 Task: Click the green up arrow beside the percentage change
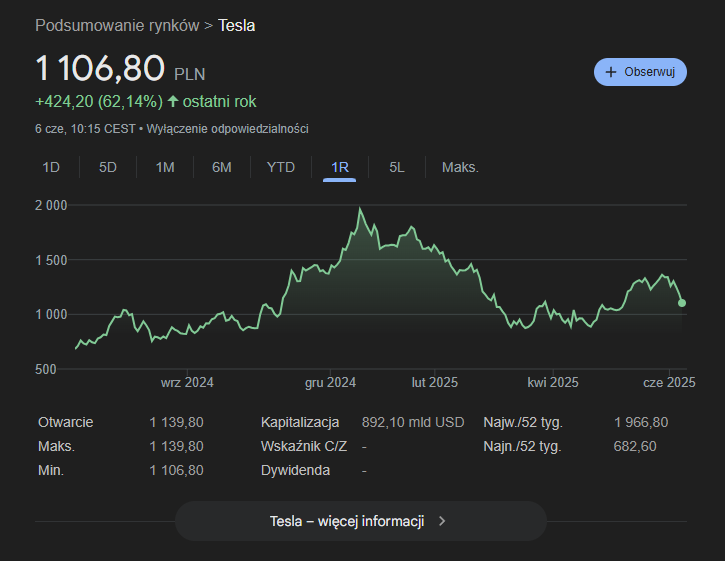click(173, 101)
